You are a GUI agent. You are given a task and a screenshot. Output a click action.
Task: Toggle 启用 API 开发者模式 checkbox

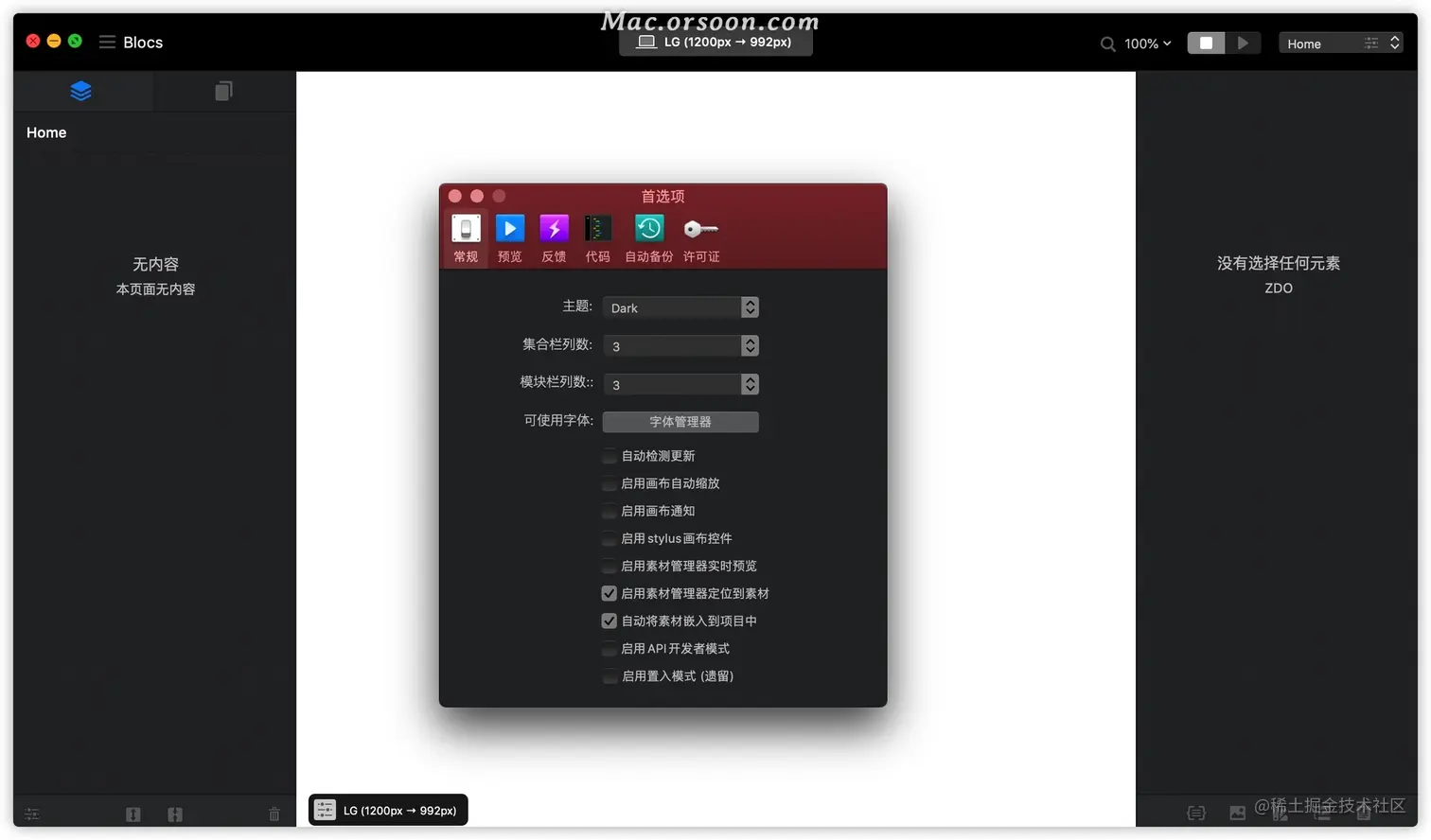pos(609,649)
